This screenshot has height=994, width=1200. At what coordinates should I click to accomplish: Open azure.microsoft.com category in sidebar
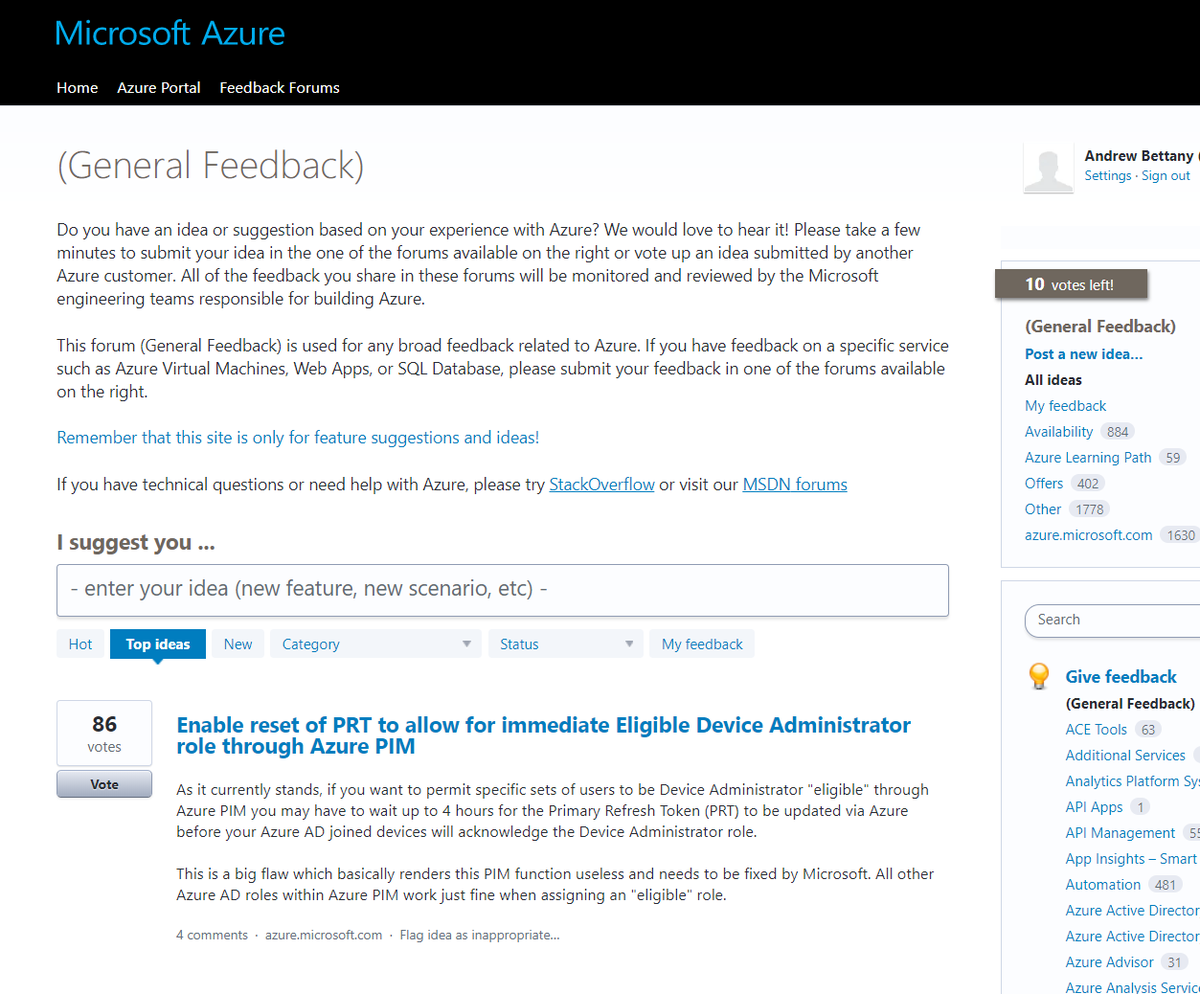pyautogui.click(x=1089, y=535)
